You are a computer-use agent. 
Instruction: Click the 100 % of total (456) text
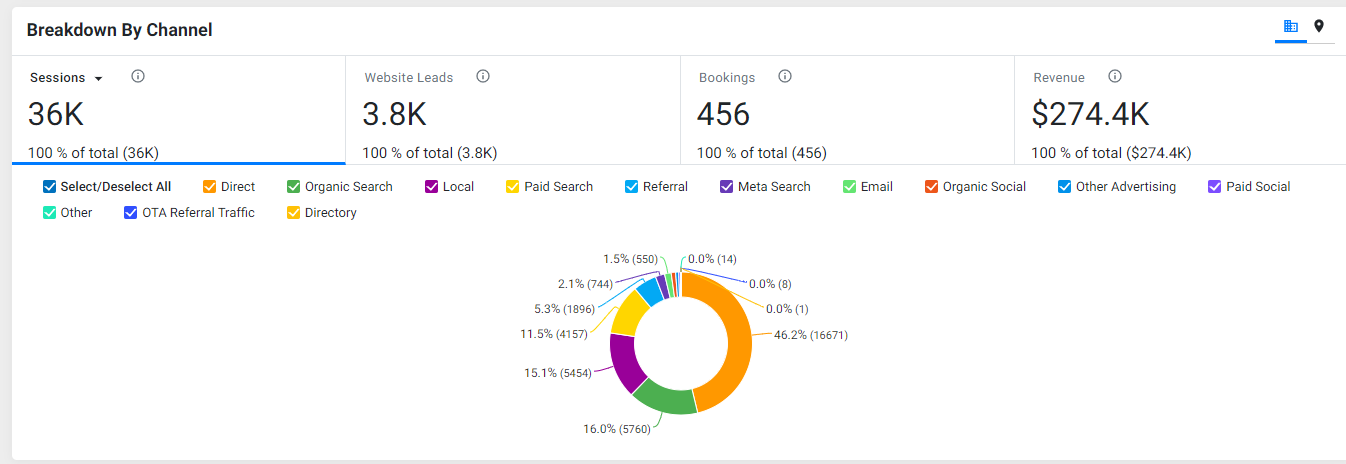tap(762, 153)
